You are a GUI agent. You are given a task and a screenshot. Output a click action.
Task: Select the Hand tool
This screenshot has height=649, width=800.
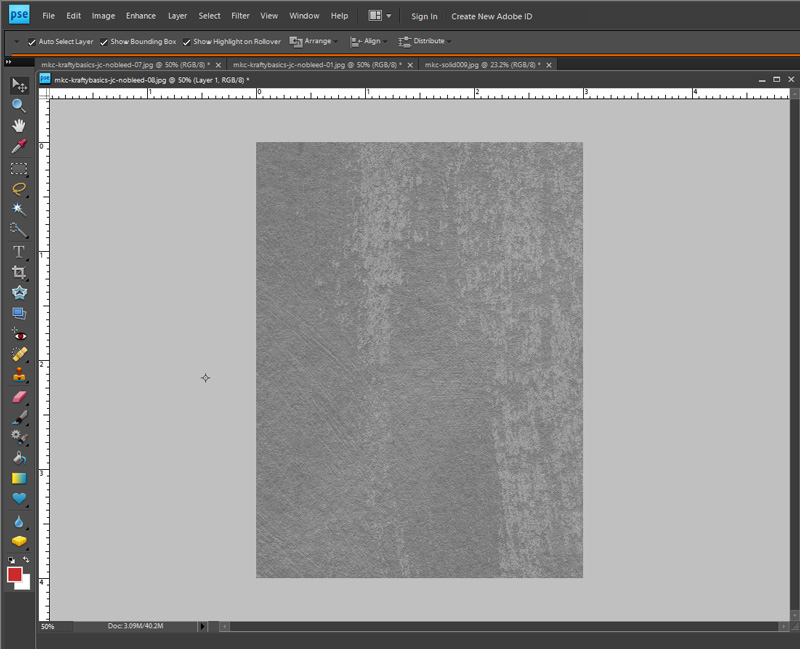click(x=19, y=126)
